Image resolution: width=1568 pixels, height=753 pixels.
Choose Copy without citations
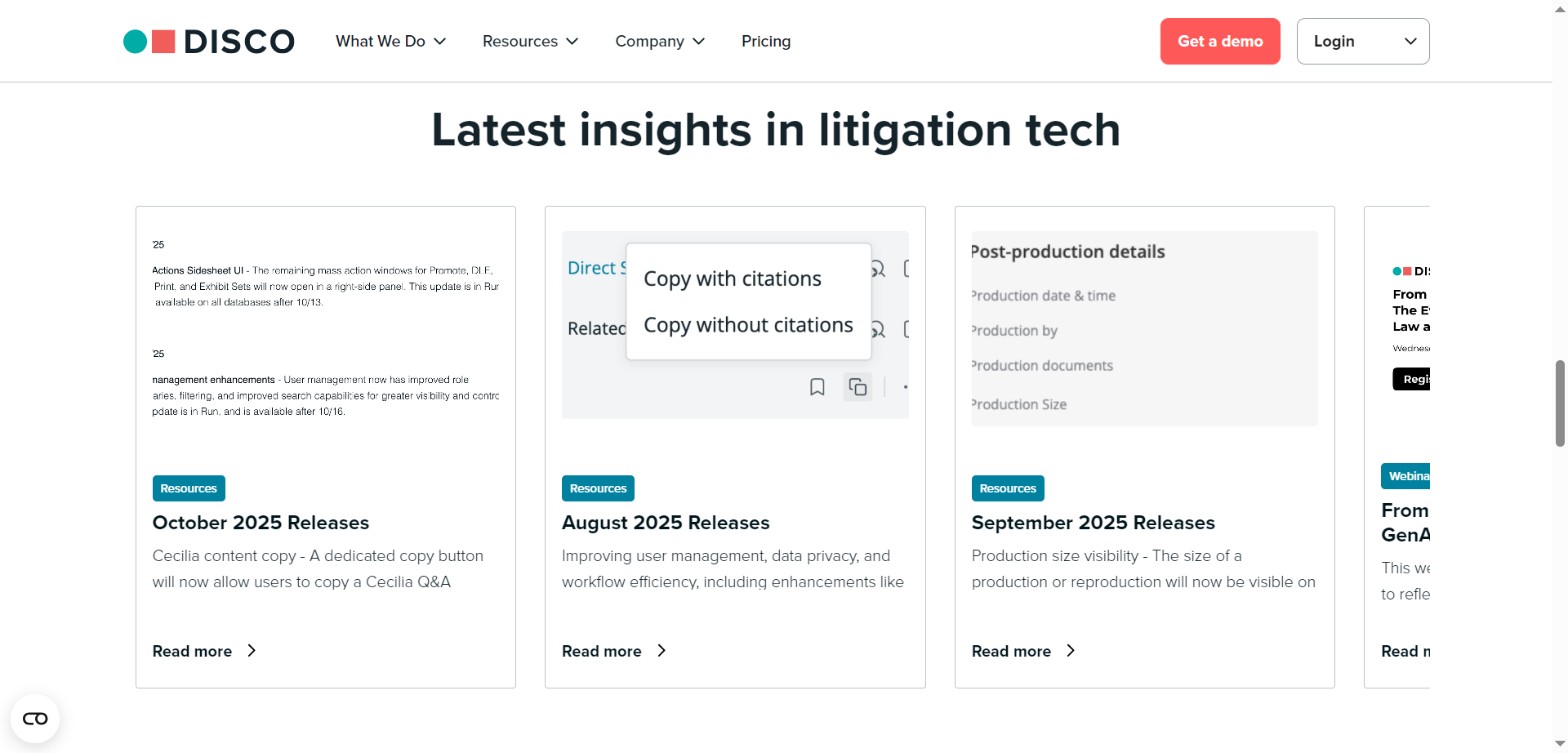[748, 324]
